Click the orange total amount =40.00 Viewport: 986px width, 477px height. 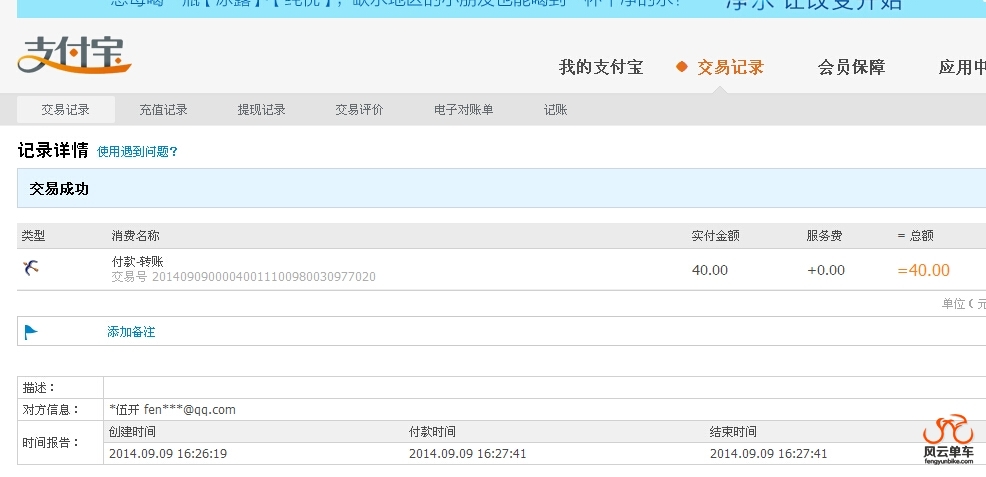point(923,270)
